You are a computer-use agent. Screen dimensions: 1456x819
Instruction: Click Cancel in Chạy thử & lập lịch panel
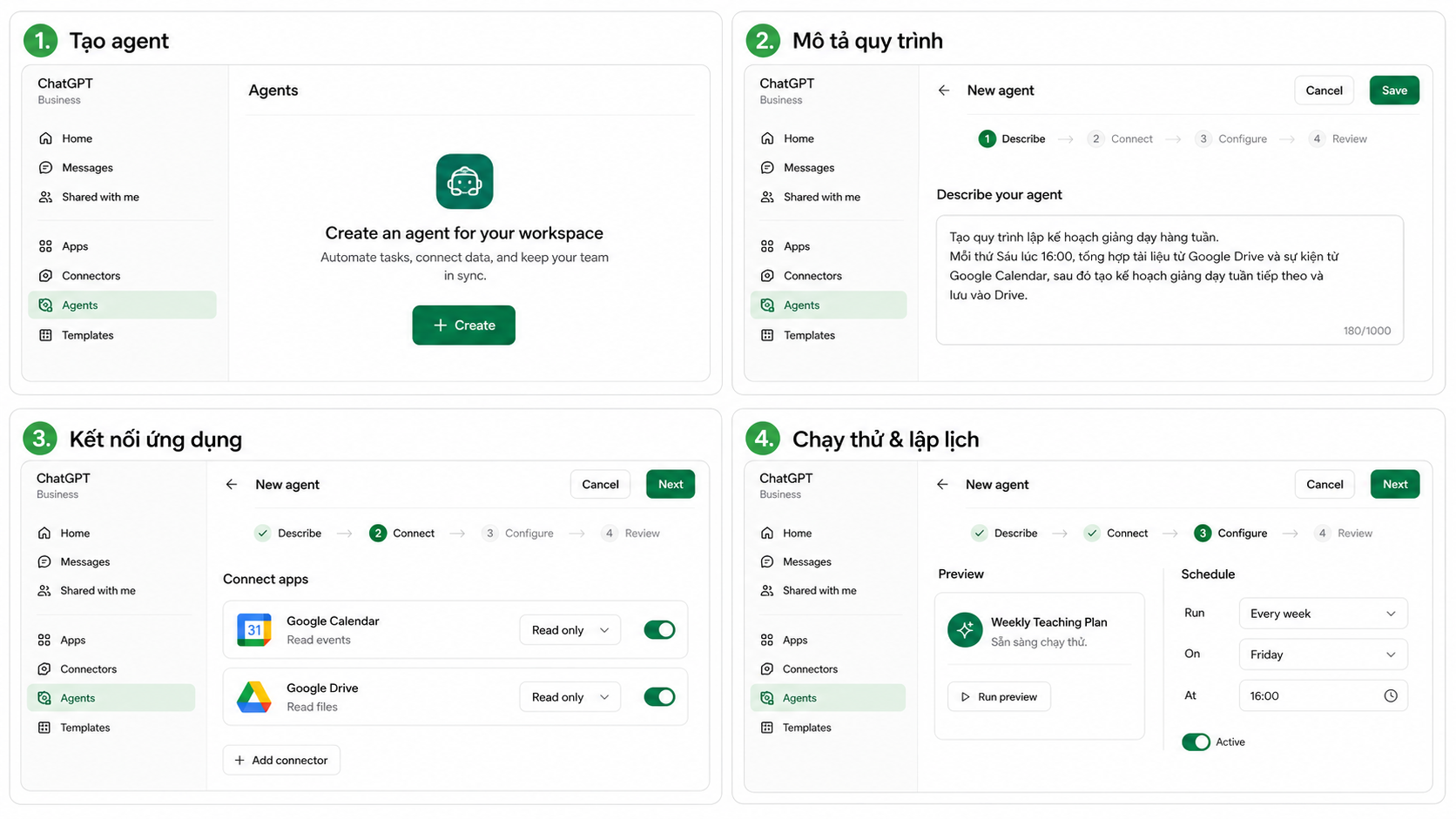[x=1325, y=485]
